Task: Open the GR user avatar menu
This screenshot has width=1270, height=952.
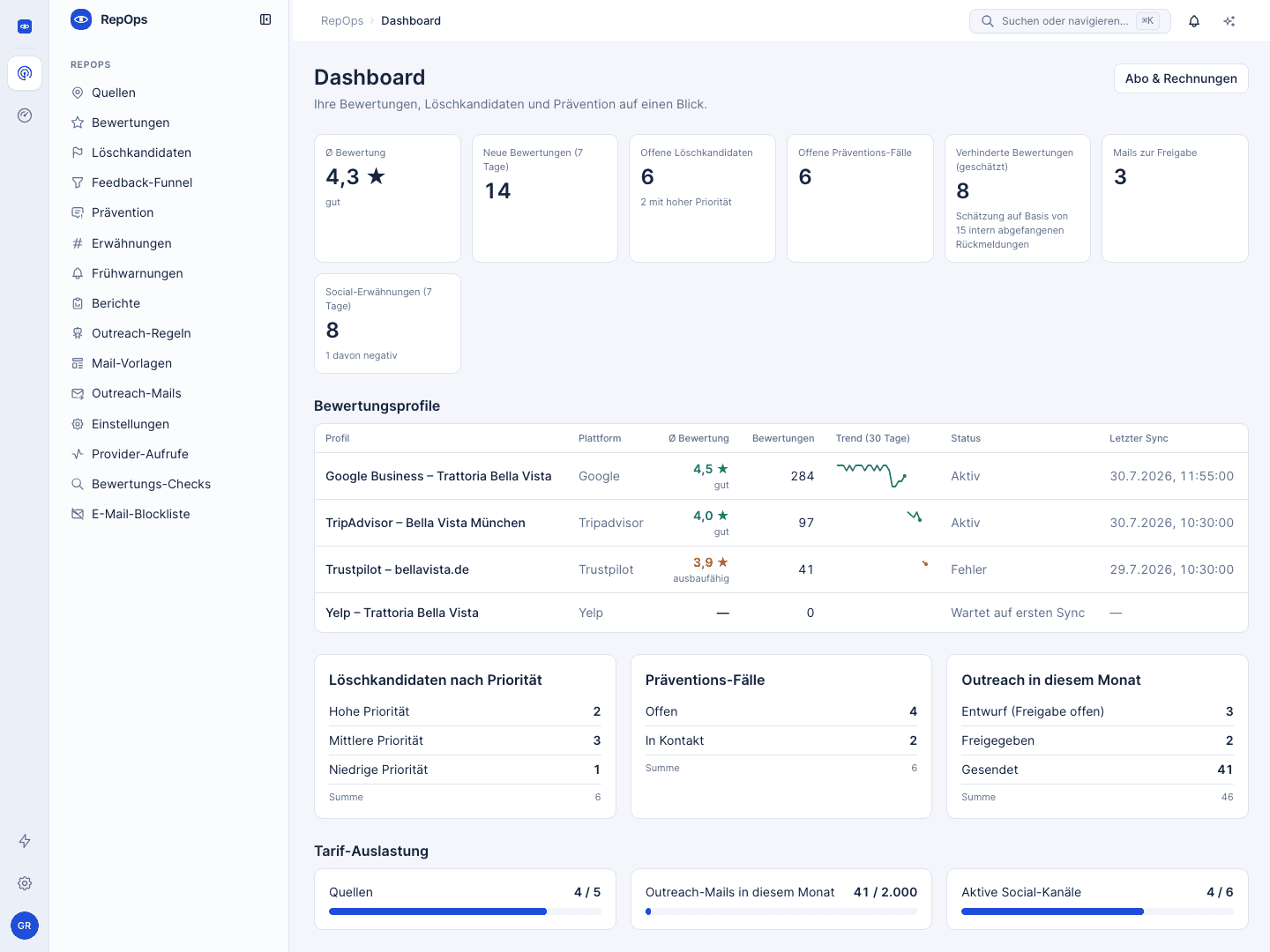Action: click(x=25, y=926)
